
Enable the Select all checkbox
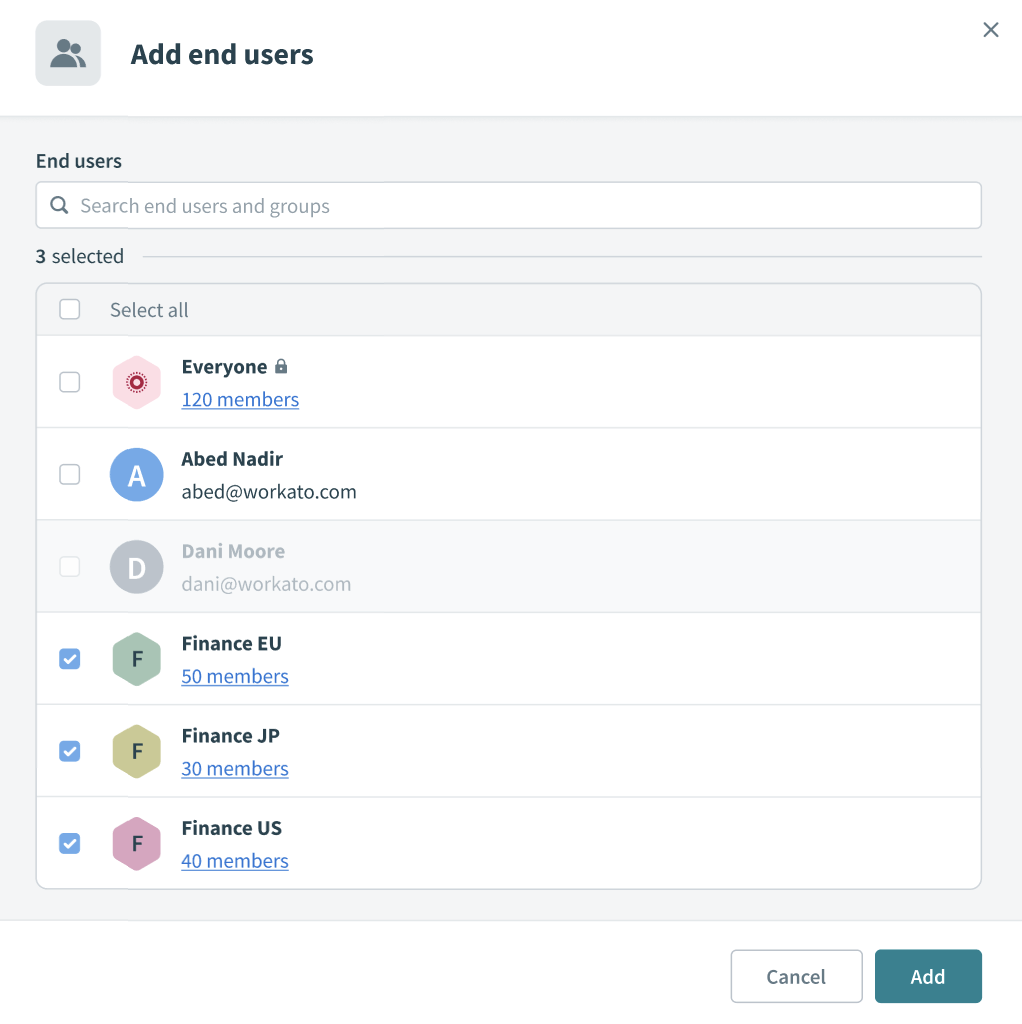(x=69, y=309)
